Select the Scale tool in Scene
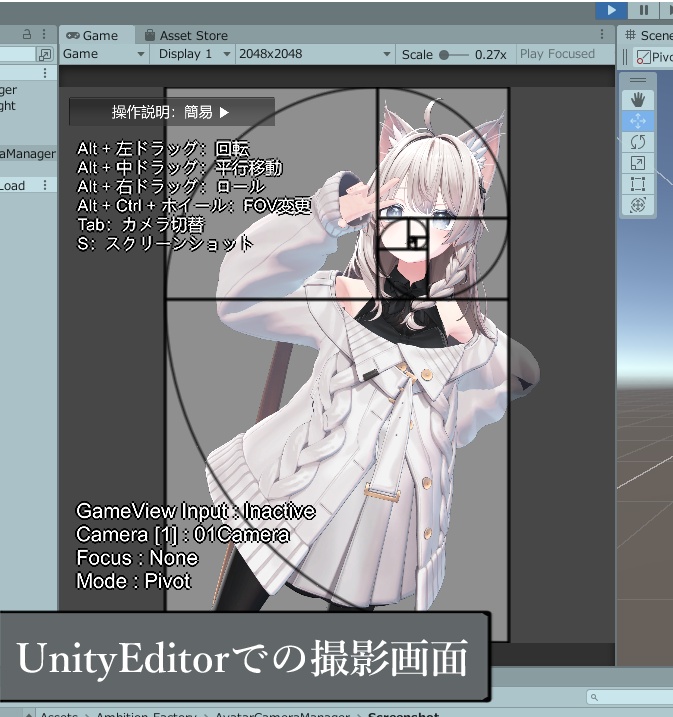 coord(638,163)
